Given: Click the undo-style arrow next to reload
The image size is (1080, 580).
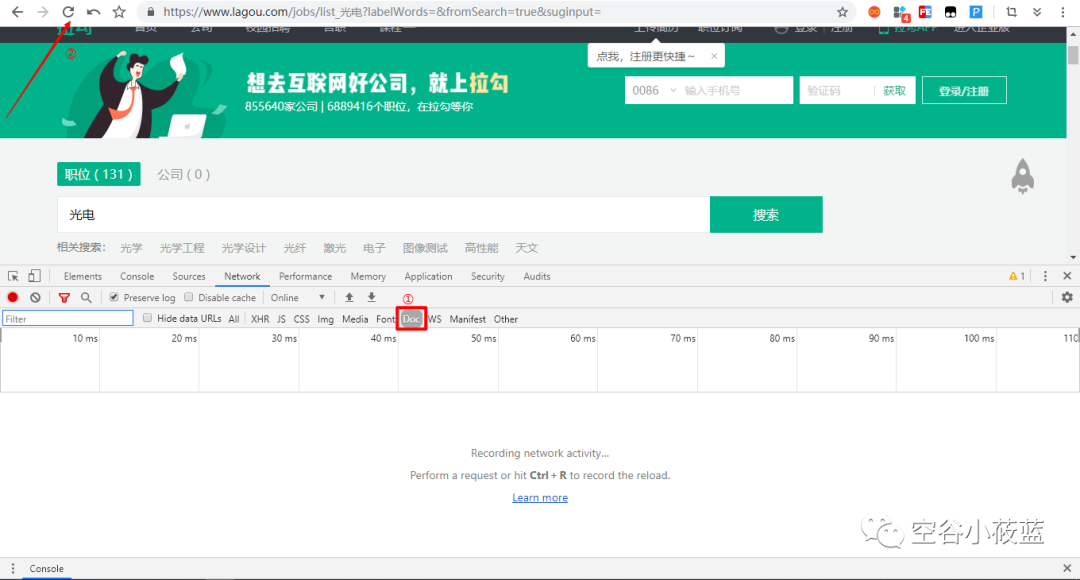Looking at the screenshot, I should (94, 12).
